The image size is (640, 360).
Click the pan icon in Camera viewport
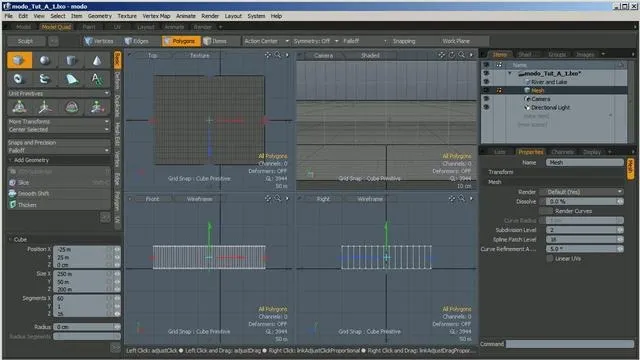(x=442, y=55)
